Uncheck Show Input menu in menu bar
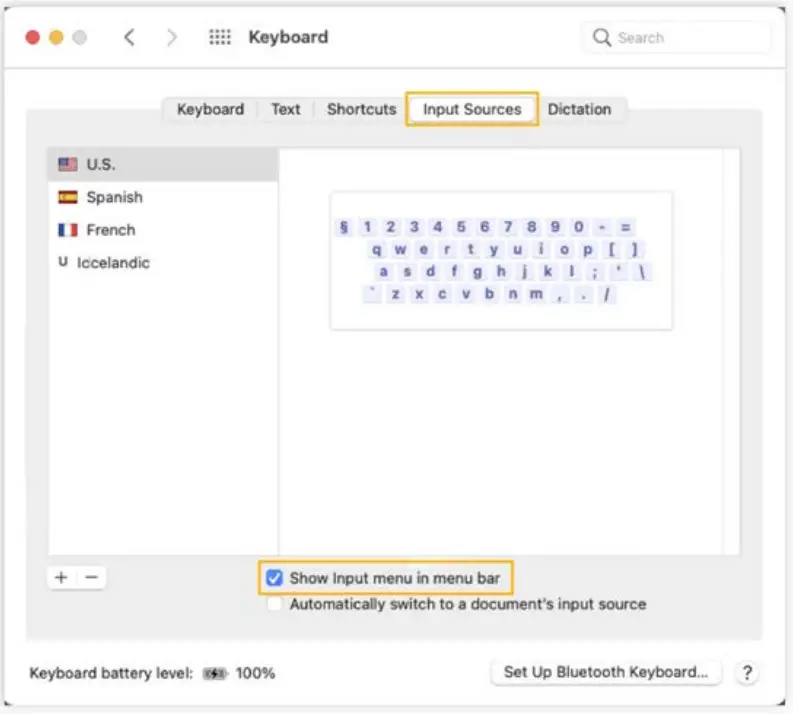Viewport: 793px width, 714px height. point(275,578)
